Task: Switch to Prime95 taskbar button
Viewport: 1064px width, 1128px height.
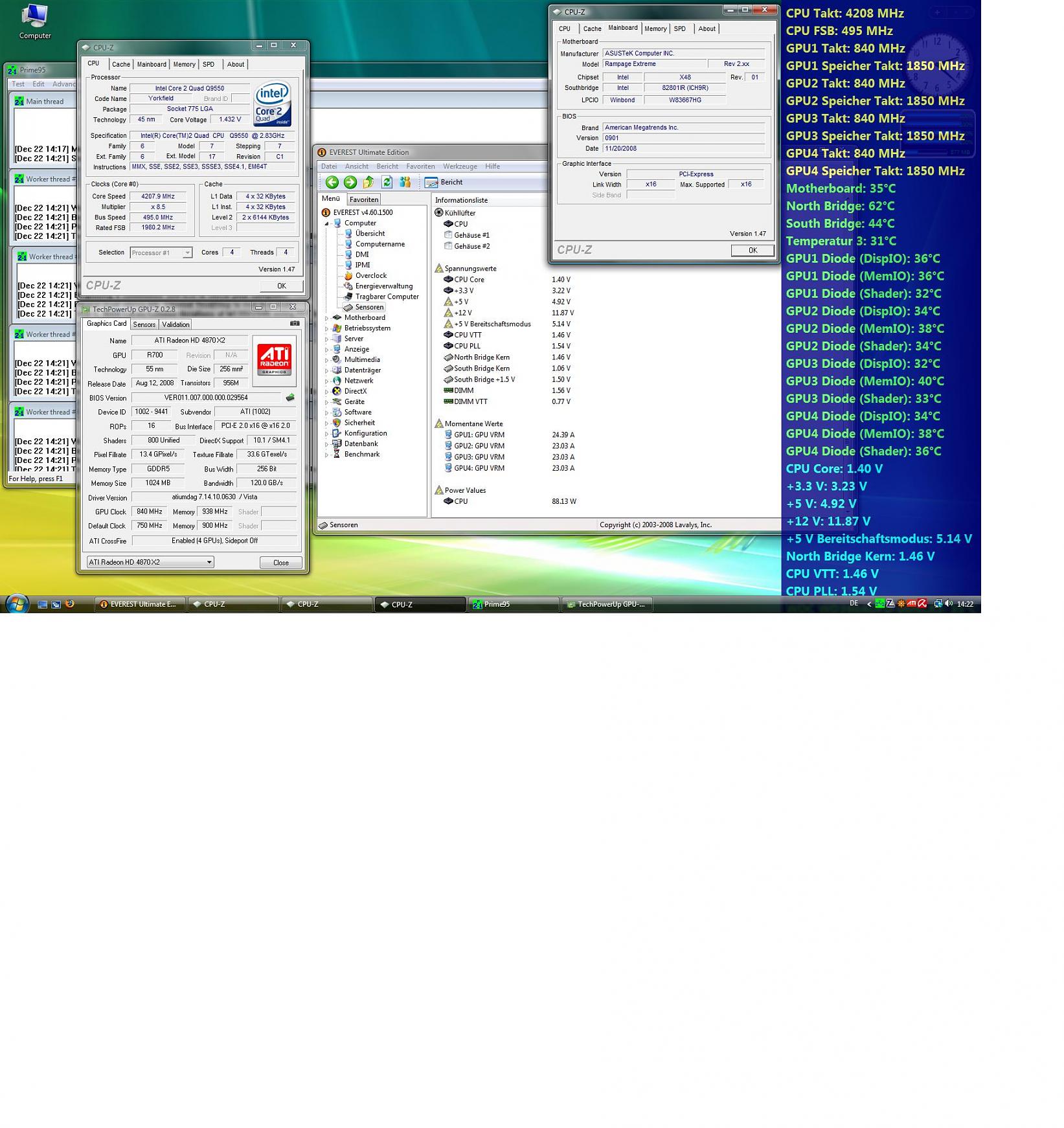Action: pos(513,604)
